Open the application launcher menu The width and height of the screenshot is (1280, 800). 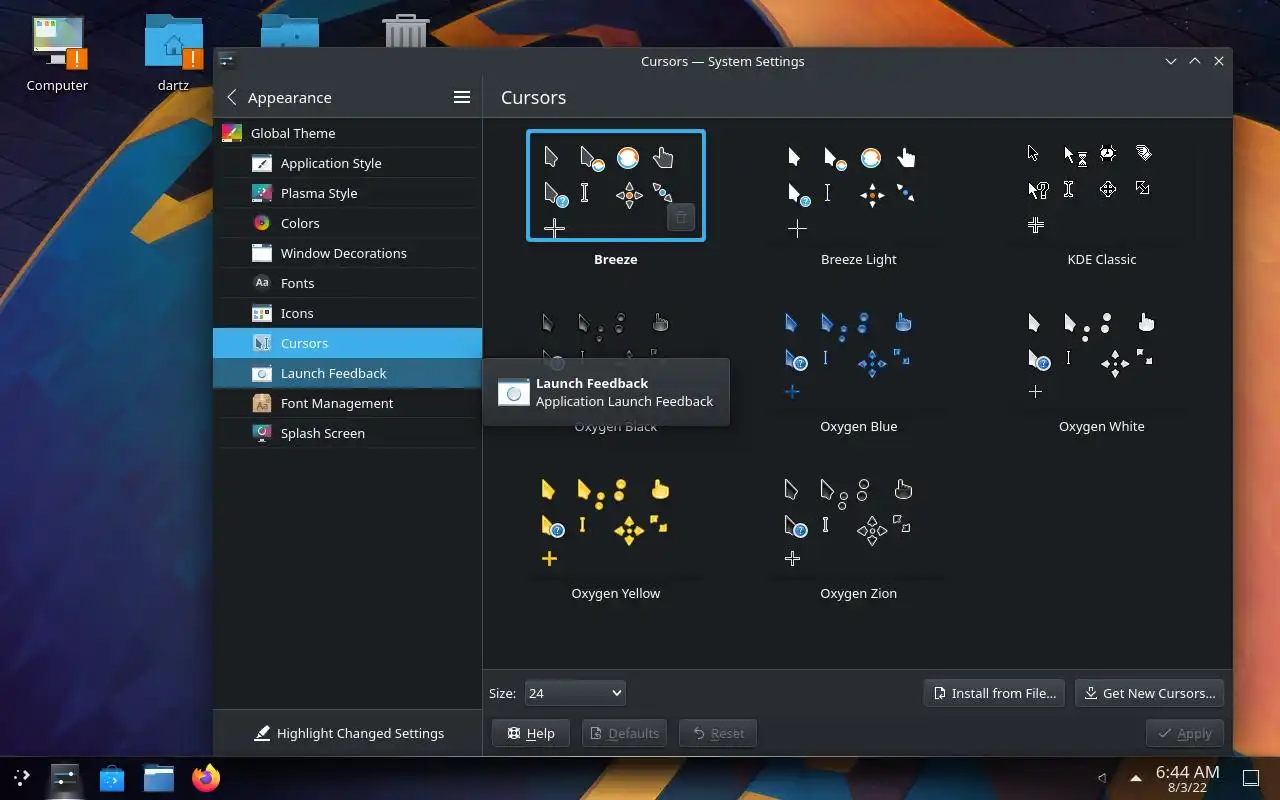coord(21,777)
